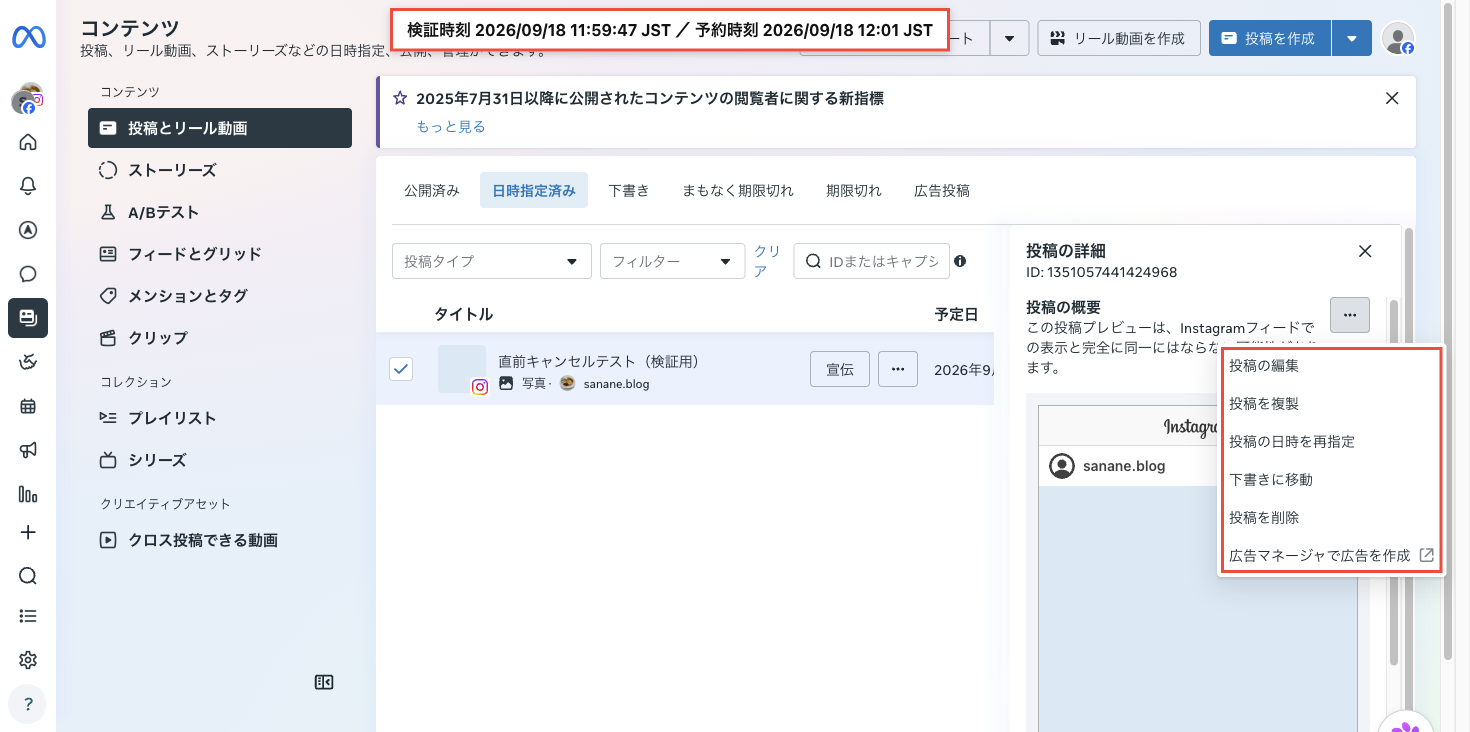Click the クリア link
The image size is (1470, 732).
coord(767,261)
